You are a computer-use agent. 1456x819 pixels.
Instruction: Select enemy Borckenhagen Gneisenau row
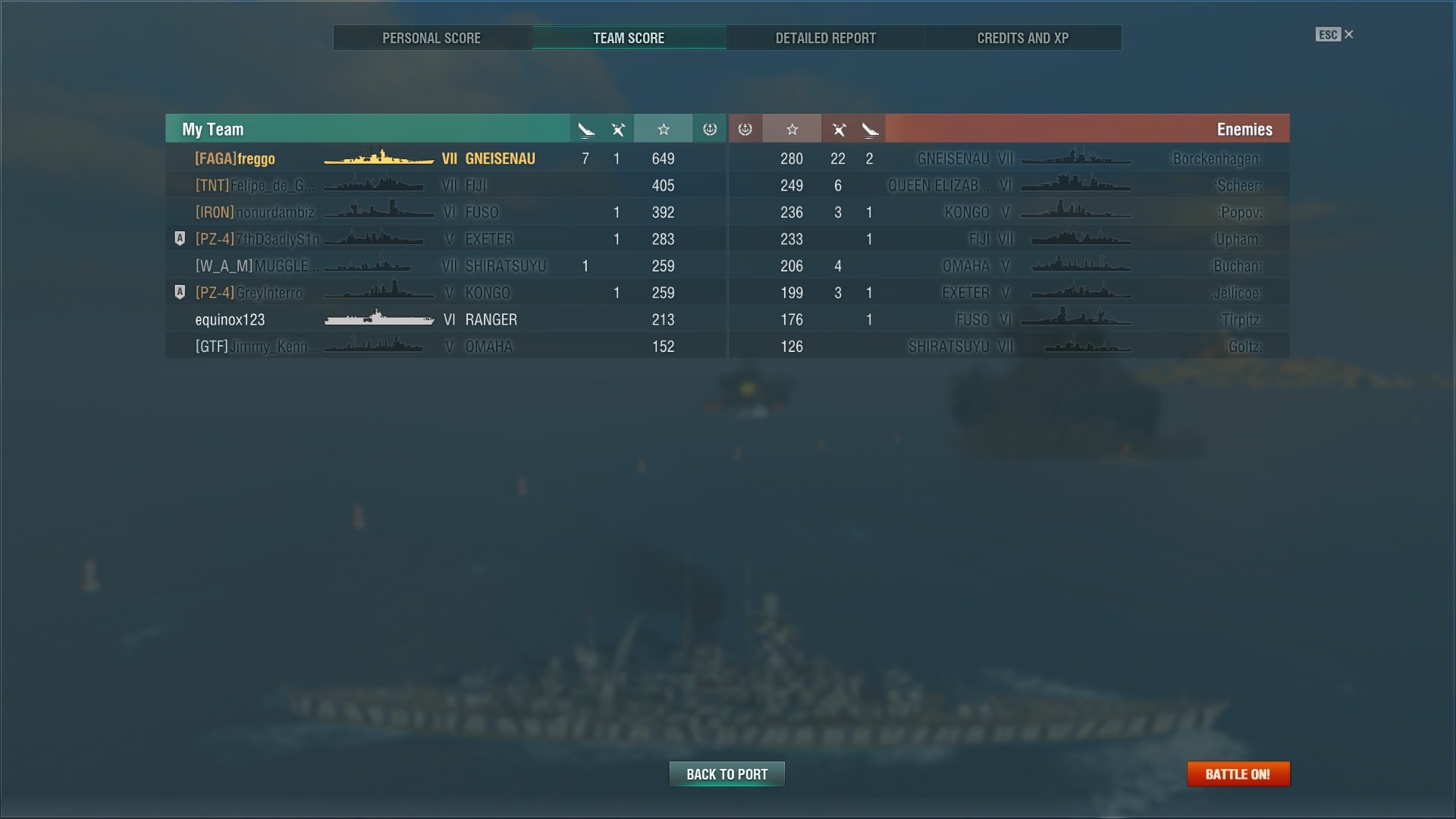(1009, 158)
